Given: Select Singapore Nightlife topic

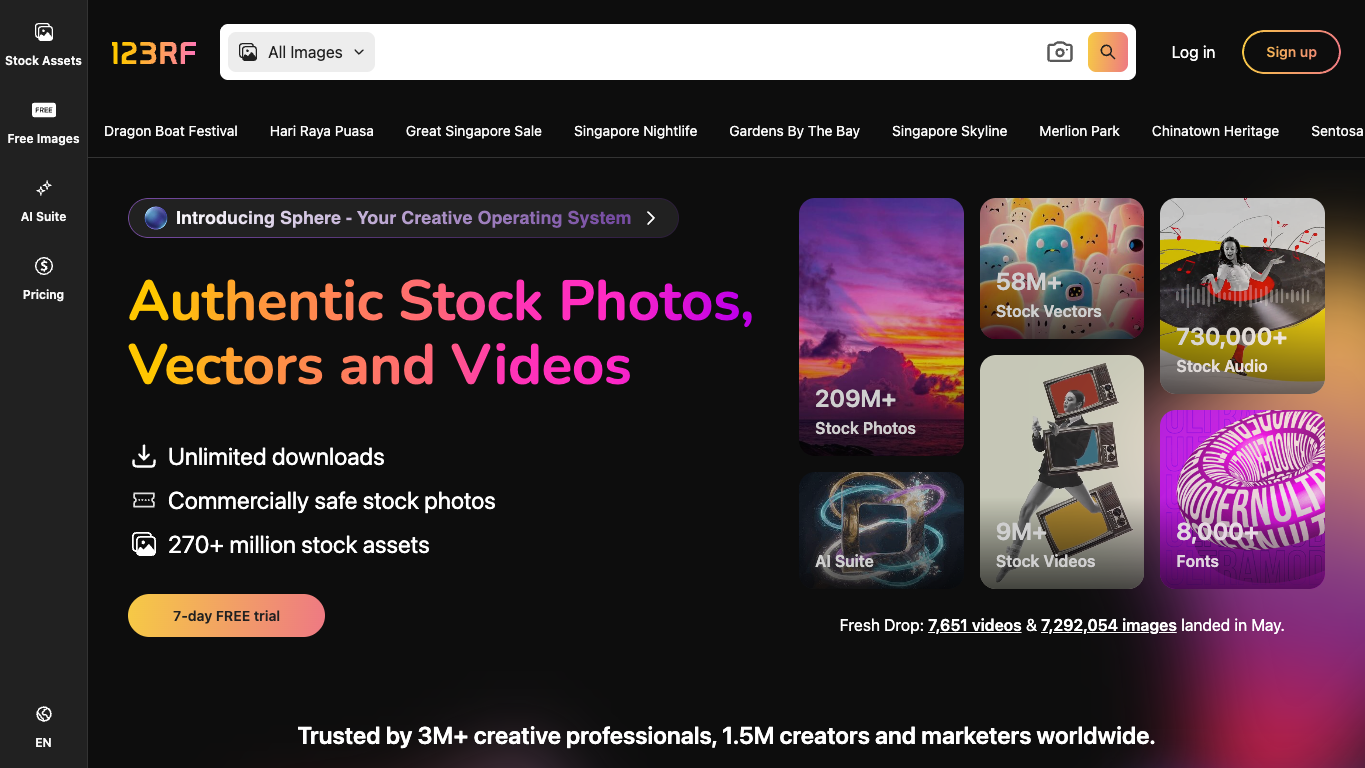Looking at the screenshot, I should [636, 131].
